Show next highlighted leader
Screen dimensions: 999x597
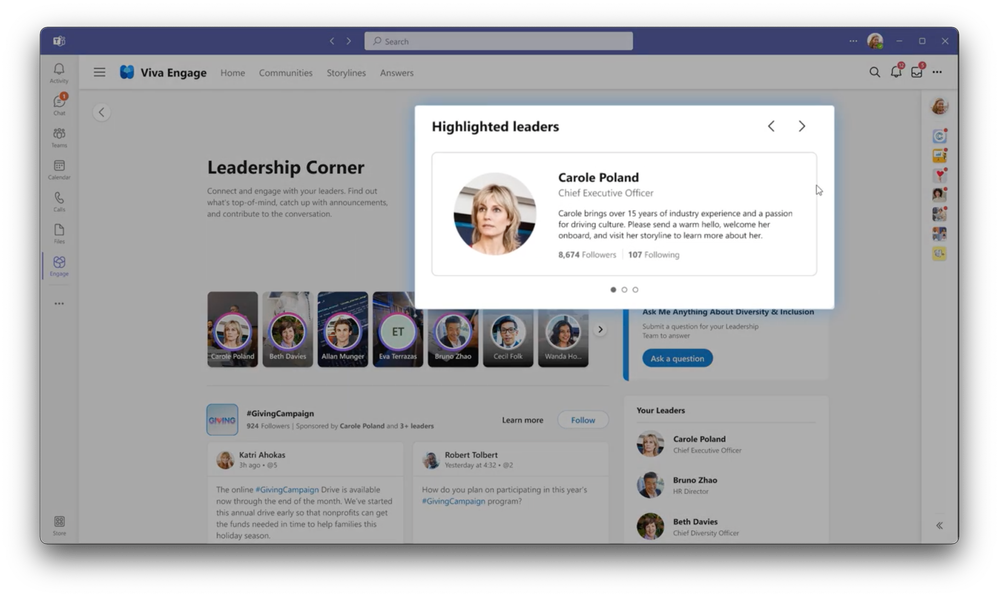pos(801,126)
